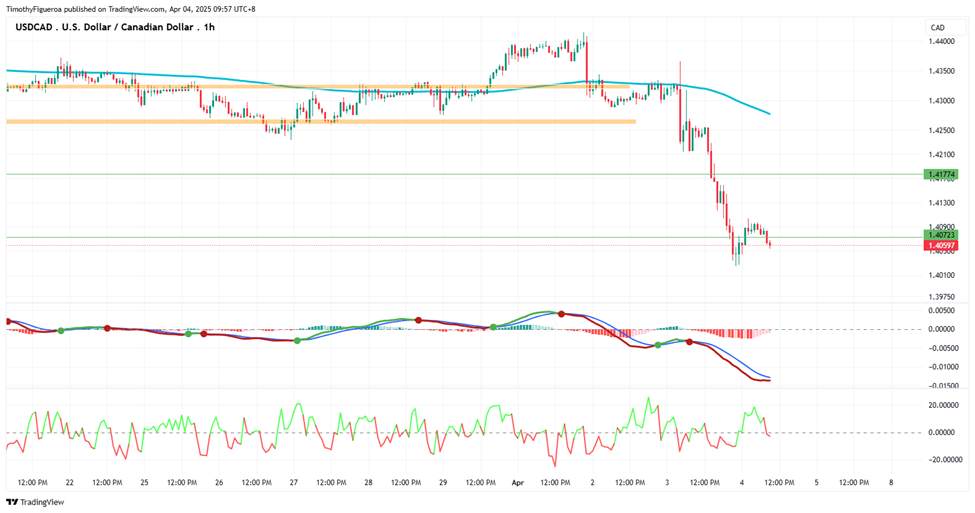Click the Apr month label on time axis
The height and width of the screenshot is (513, 975).
click(x=517, y=483)
